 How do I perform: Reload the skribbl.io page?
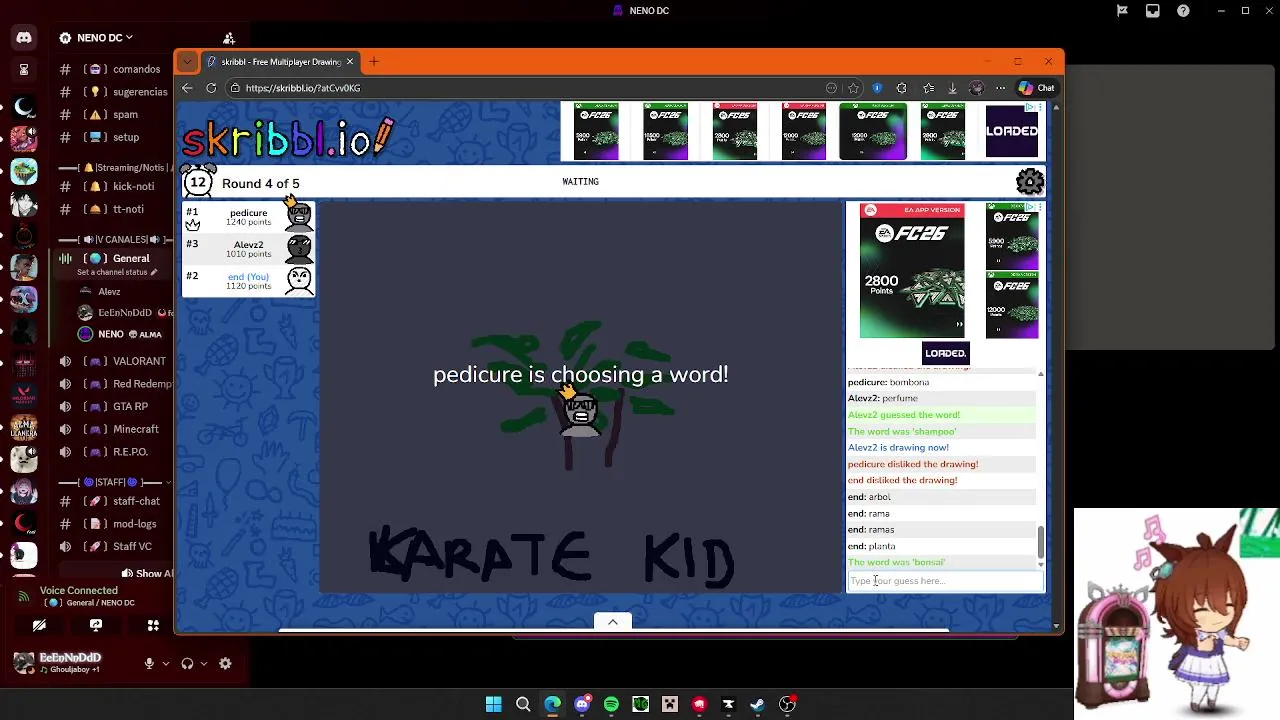click(211, 88)
